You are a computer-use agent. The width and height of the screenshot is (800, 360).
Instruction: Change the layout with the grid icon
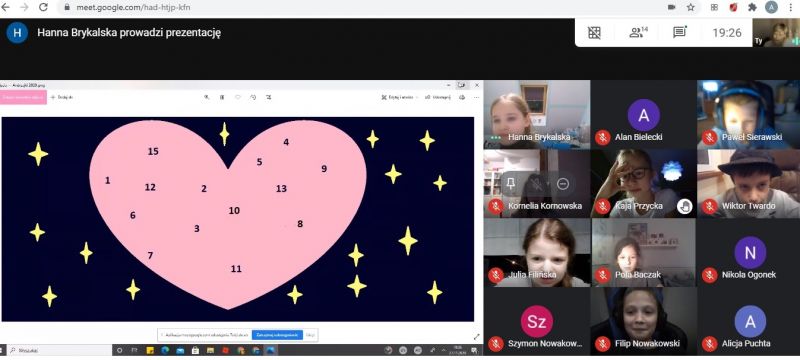point(594,33)
